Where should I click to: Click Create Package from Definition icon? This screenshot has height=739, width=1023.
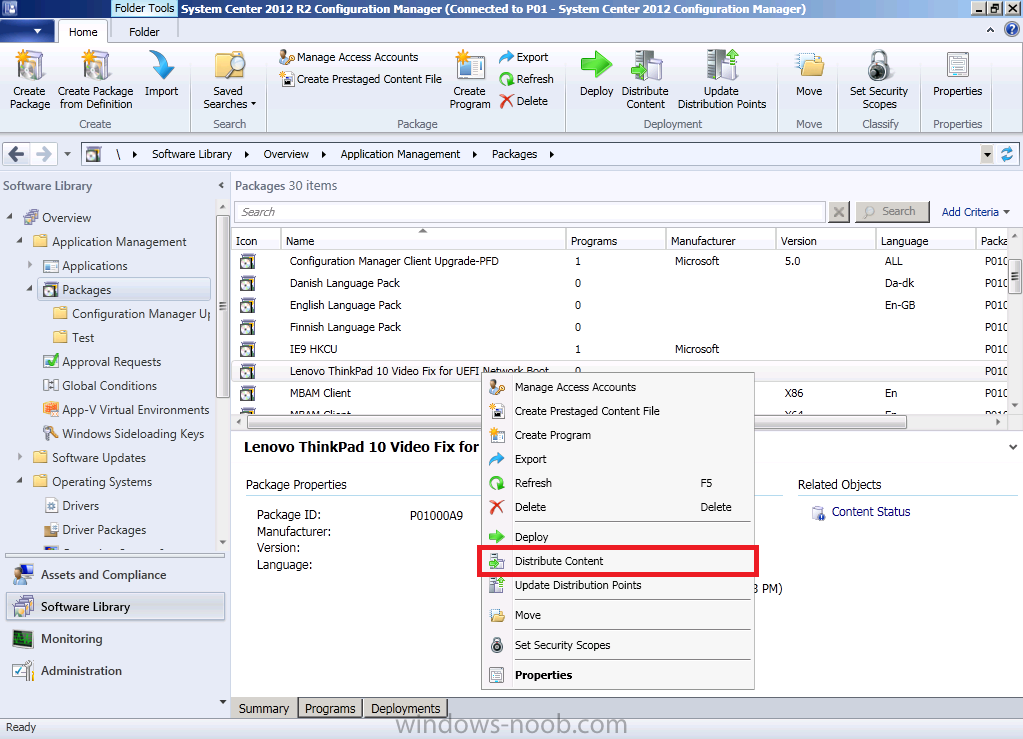pos(95,79)
